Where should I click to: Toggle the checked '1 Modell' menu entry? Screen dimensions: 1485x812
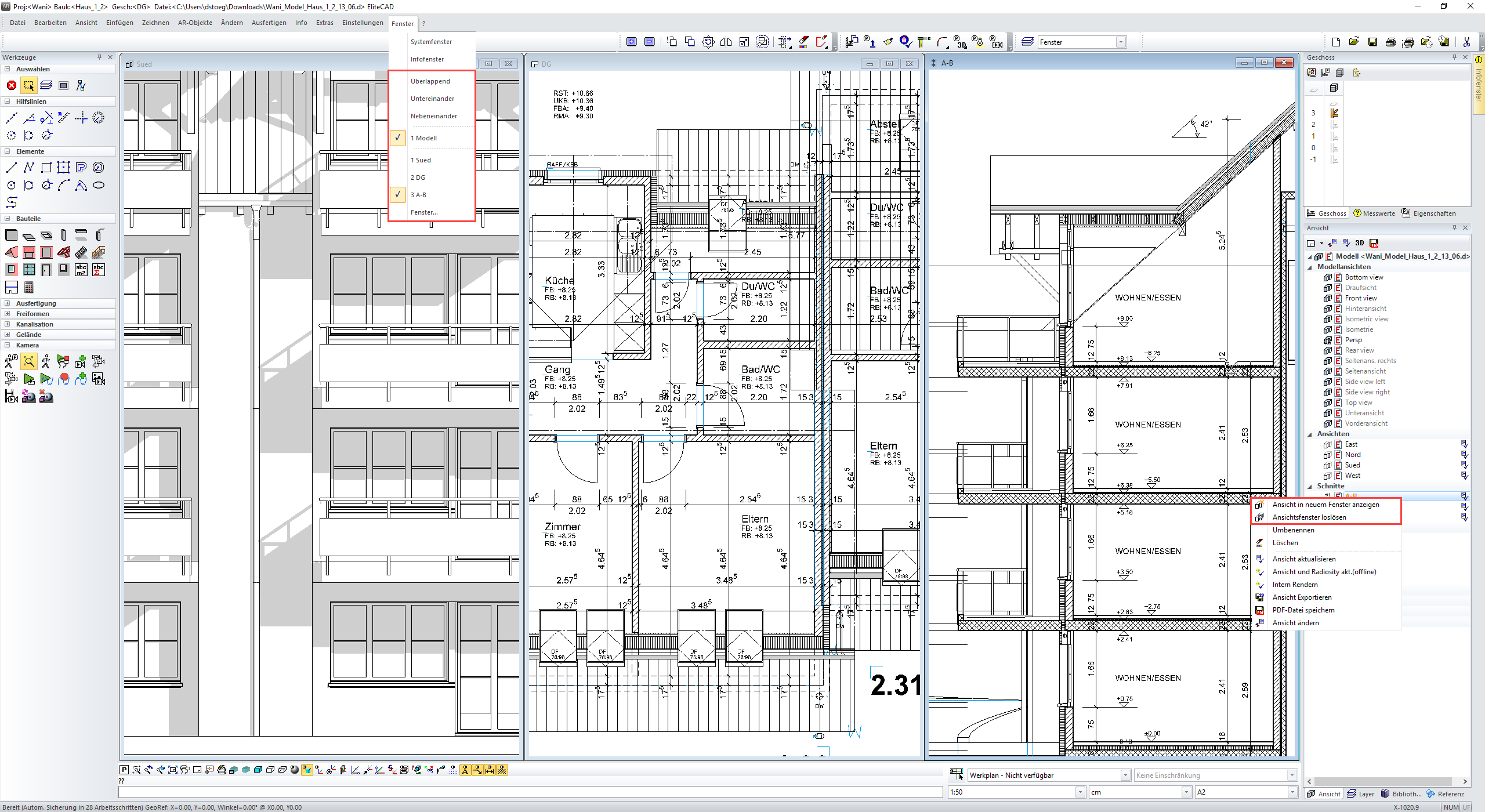(x=432, y=138)
